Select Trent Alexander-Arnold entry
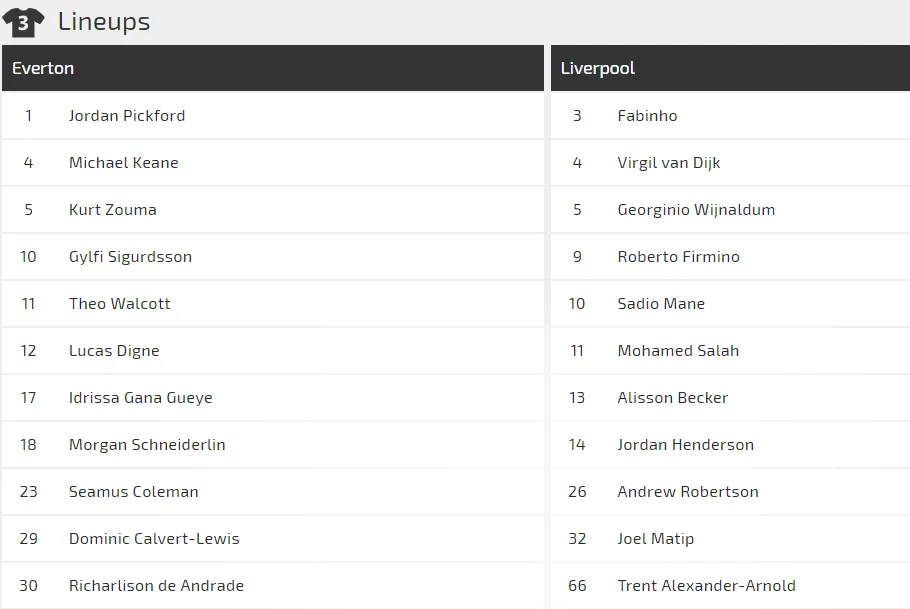Viewport: 910px width, 609px height. tap(707, 585)
